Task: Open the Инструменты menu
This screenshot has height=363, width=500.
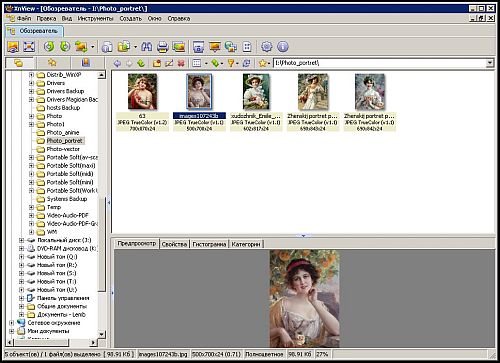Action: [x=95, y=18]
